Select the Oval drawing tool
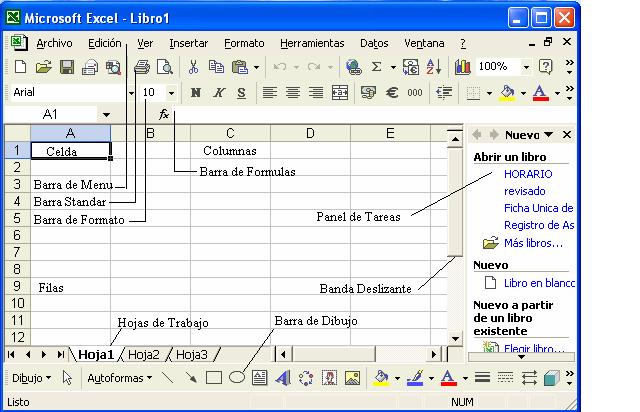640x412 pixels. tap(237, 378)
